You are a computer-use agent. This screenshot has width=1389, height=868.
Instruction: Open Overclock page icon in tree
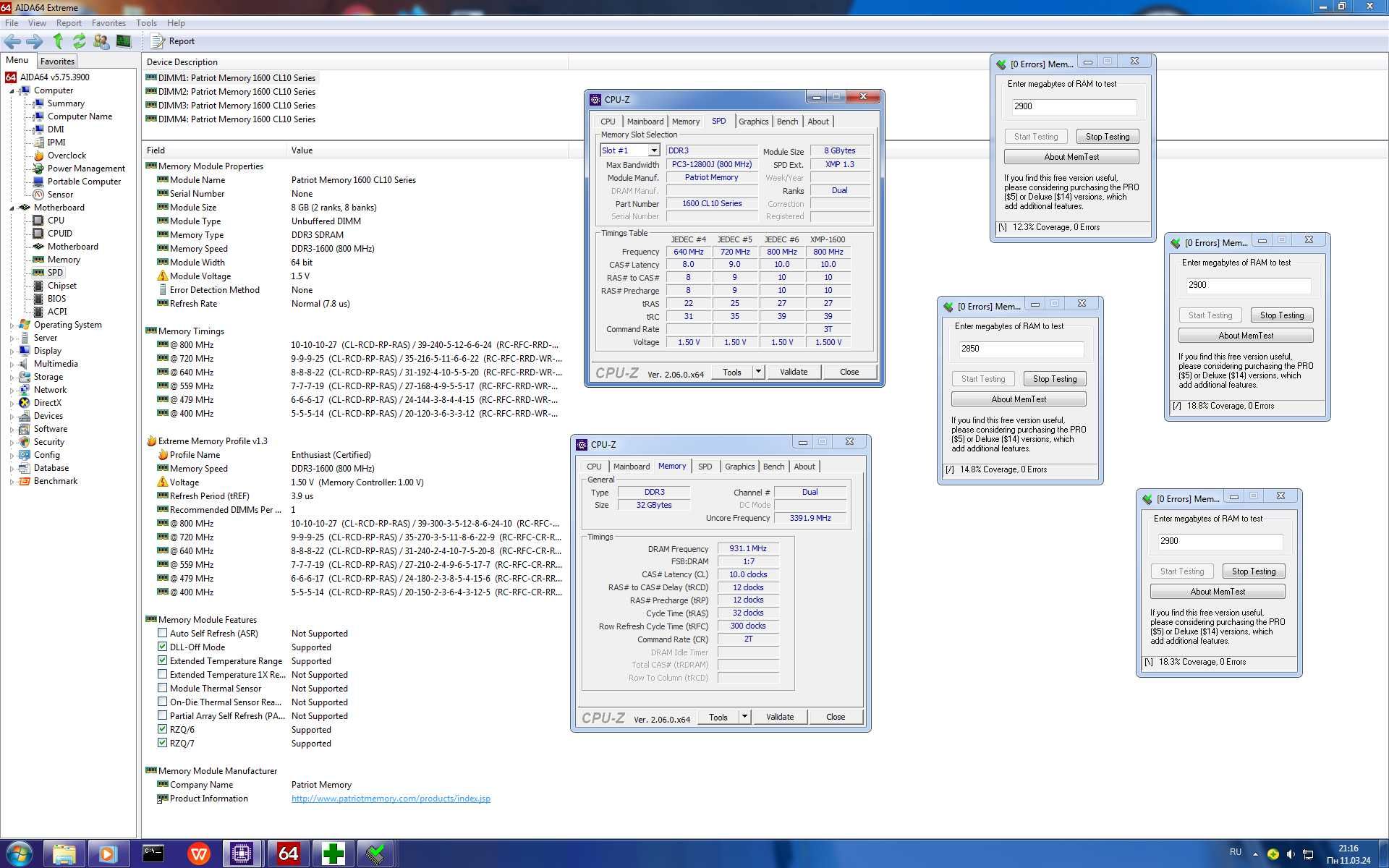pos(39,156)
